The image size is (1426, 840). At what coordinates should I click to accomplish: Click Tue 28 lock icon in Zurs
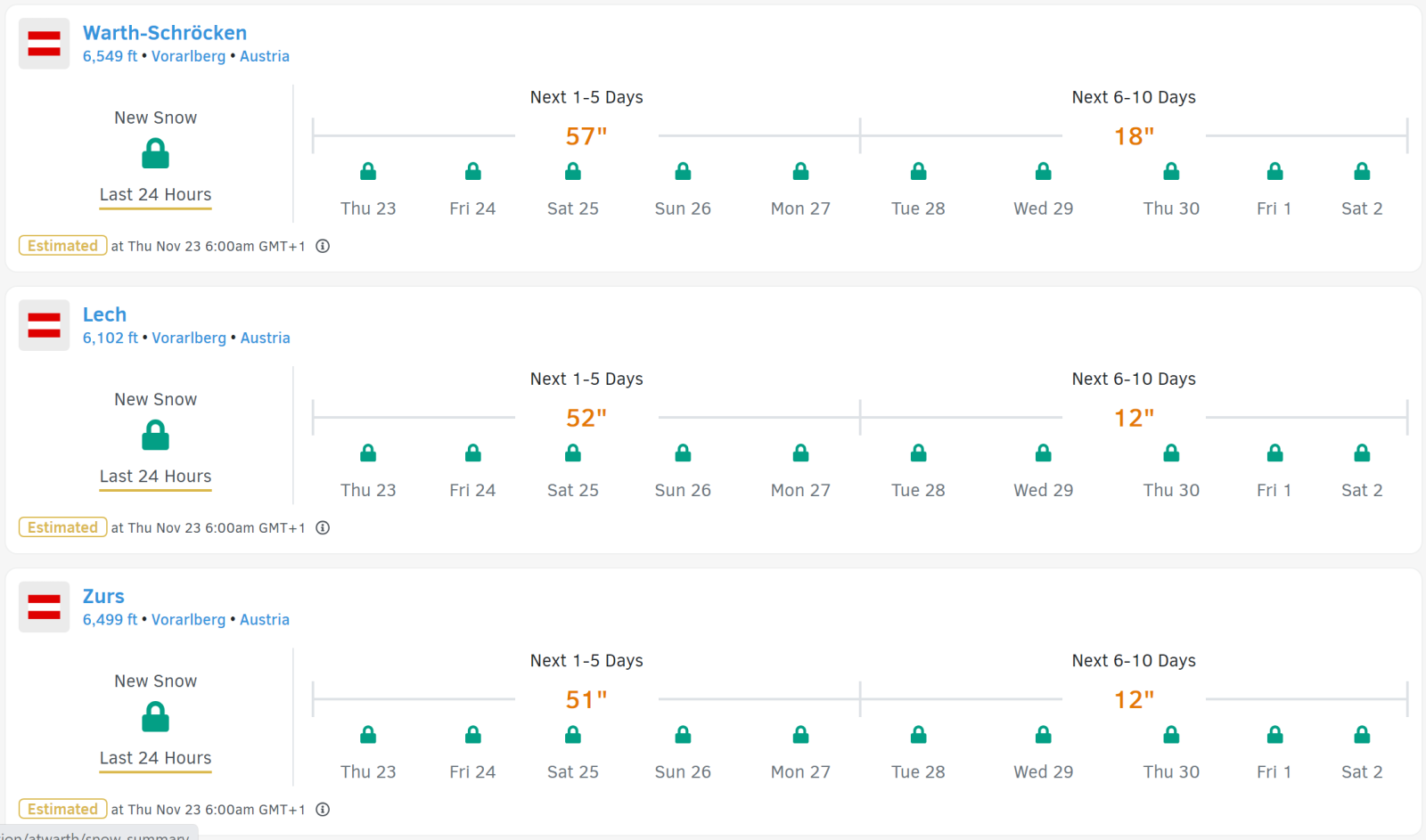click(919, 734)
